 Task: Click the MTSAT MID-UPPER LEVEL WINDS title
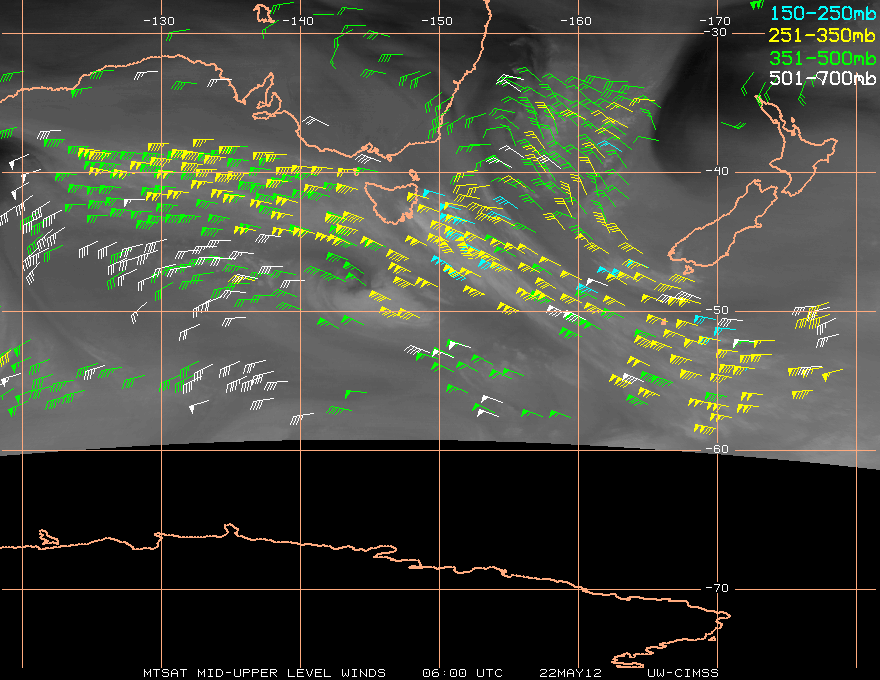pyautogui.click(x=264, y=673)
